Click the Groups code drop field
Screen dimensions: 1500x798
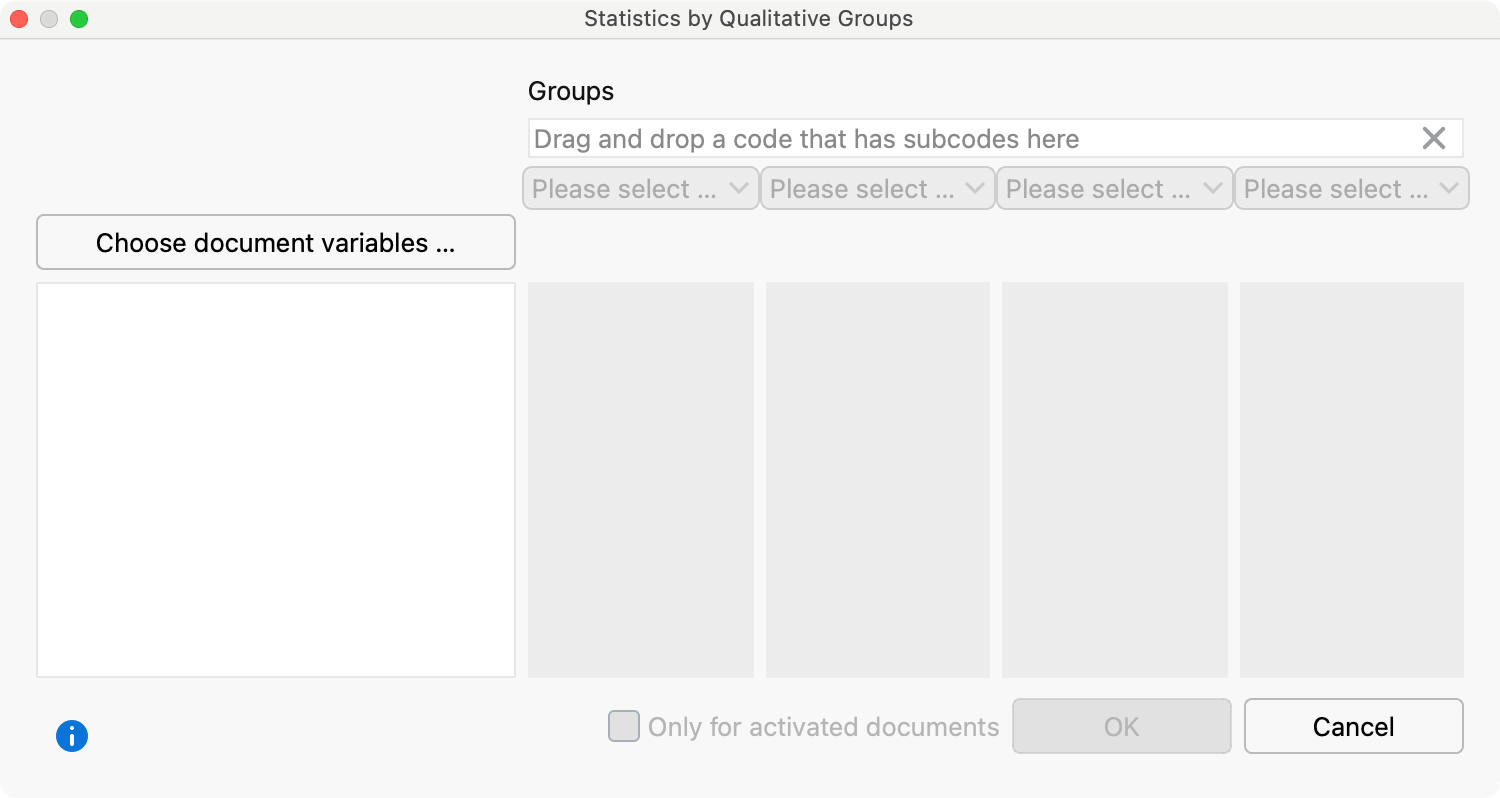click(995, 139)
